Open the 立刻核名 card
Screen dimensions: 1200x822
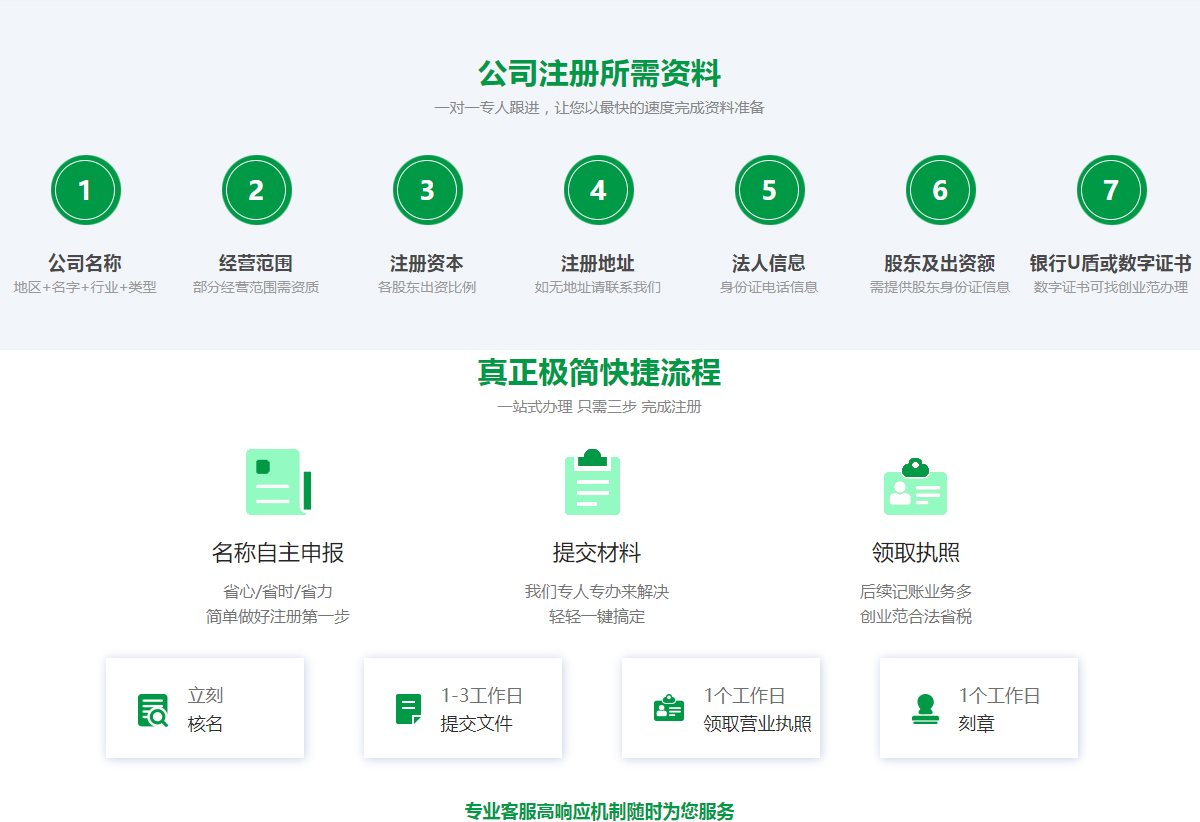pyautogui.click(x=205, y=708)
